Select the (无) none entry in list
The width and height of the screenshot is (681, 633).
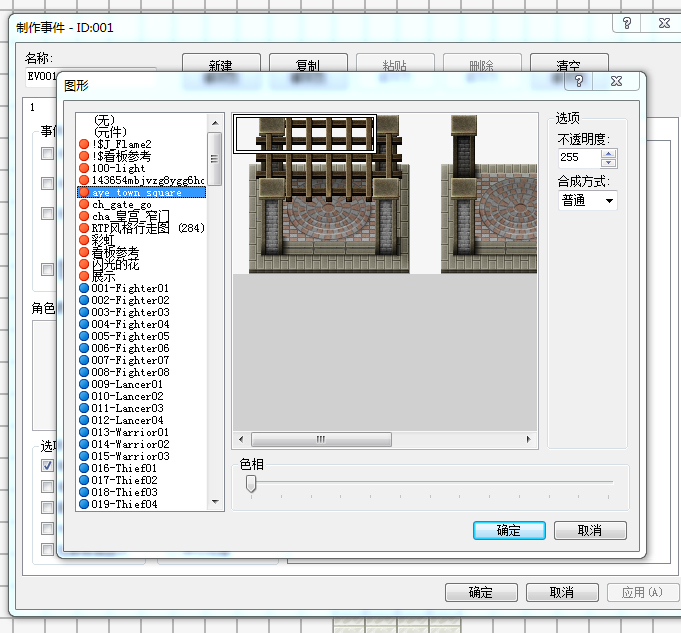coord(104,120)
